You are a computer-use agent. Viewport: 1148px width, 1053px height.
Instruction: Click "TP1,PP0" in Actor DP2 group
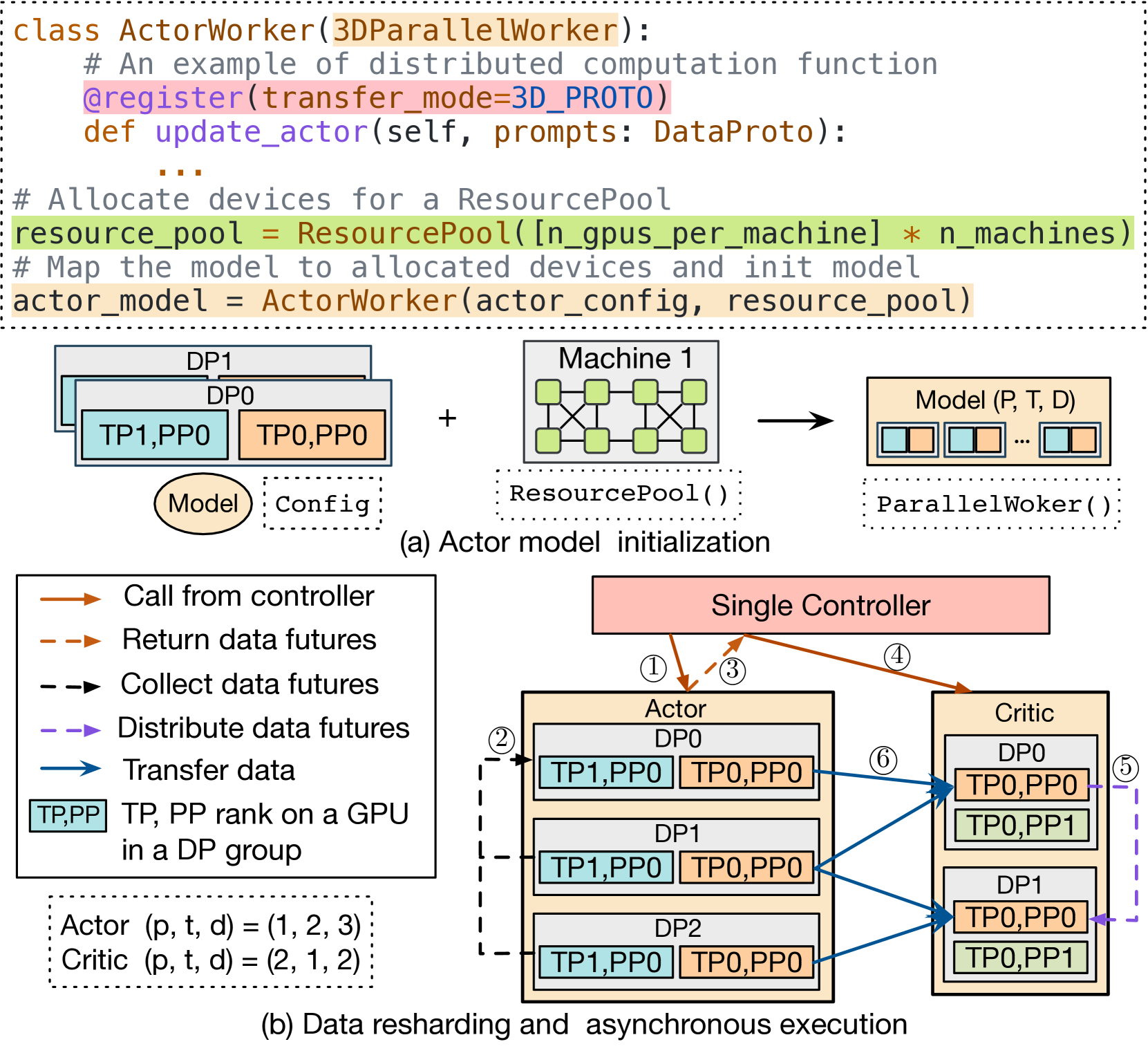(606, 962)
